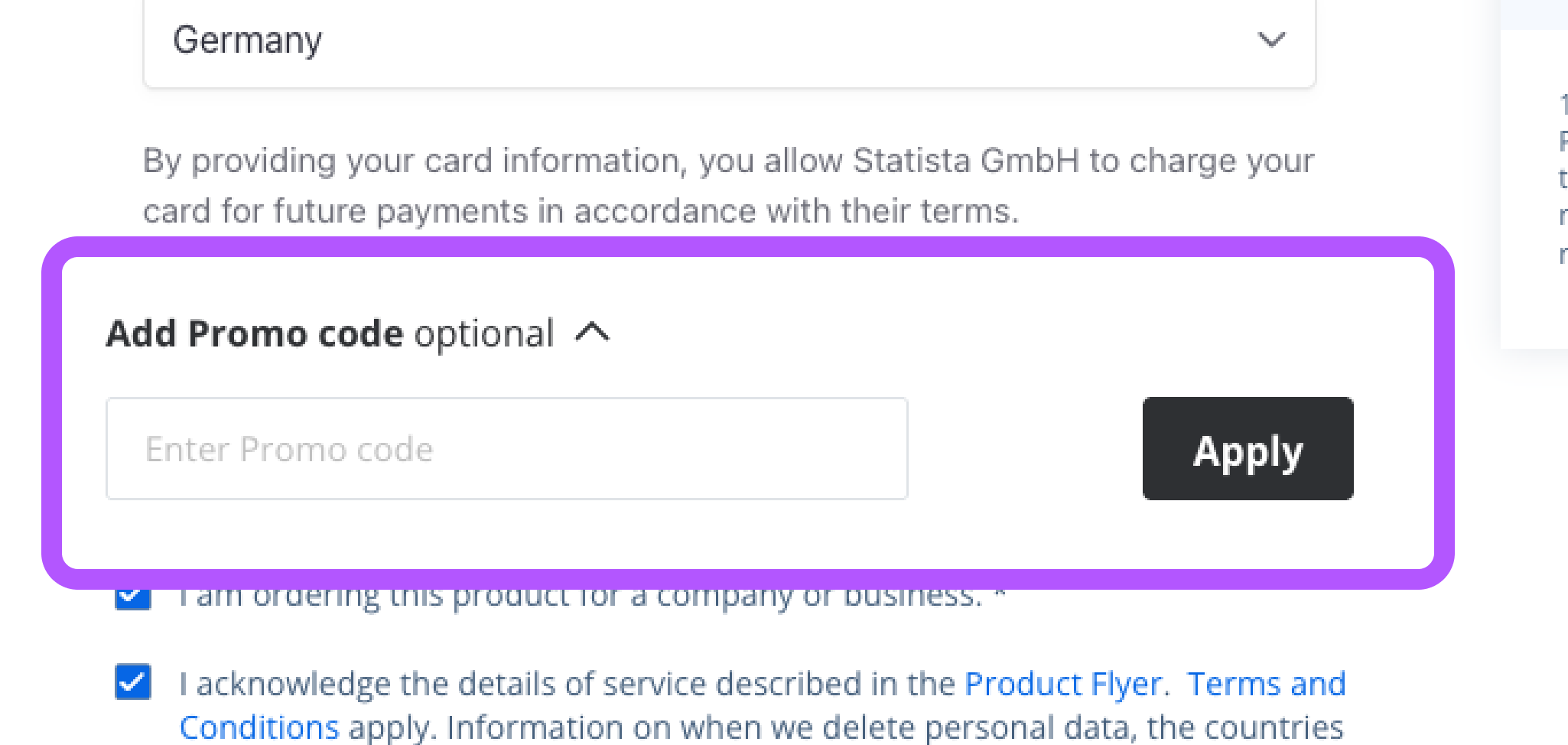1568x745 pixels.
Task: Click the blue "Conditions" word on second line
Action: pyautogui.click(x=259, y=727)
